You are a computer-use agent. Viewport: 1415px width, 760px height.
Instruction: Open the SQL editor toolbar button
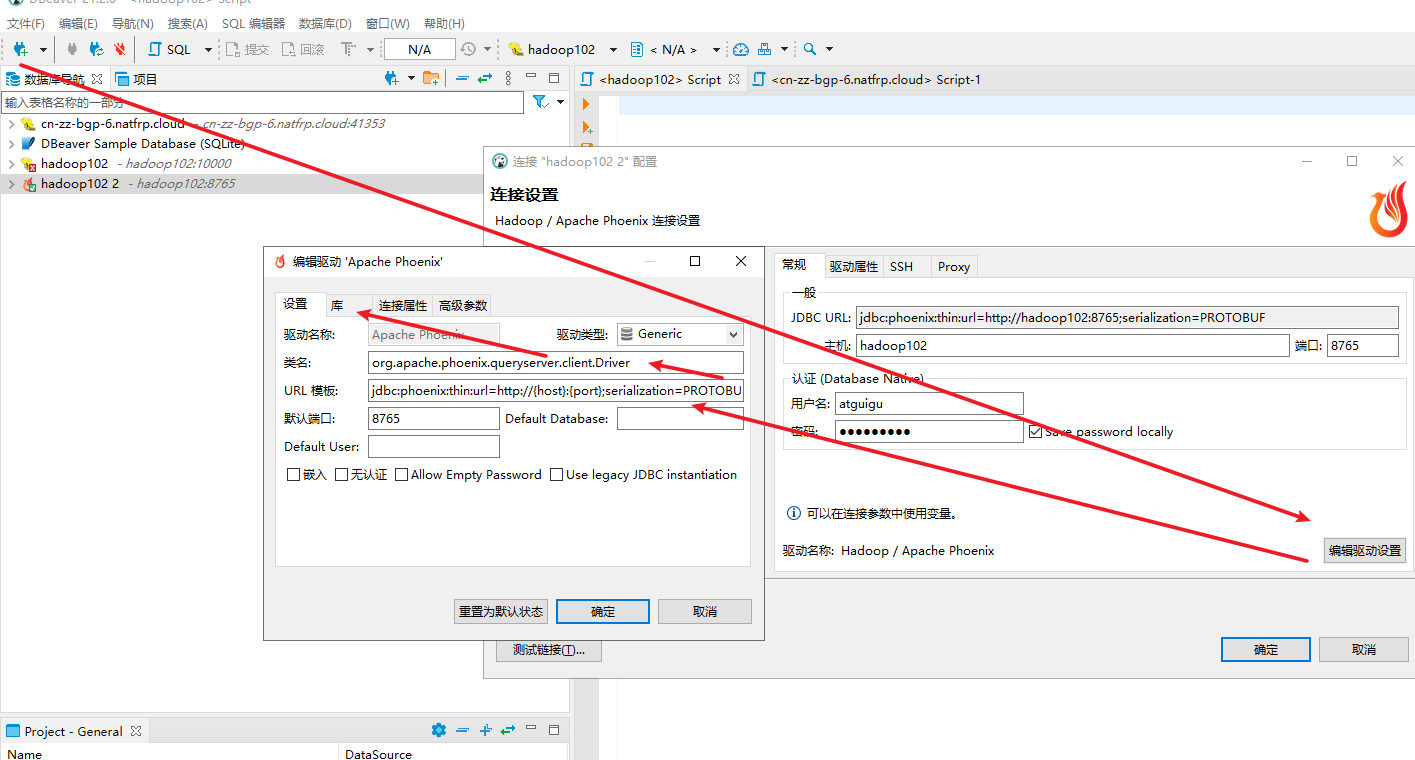tap(170, 49)
